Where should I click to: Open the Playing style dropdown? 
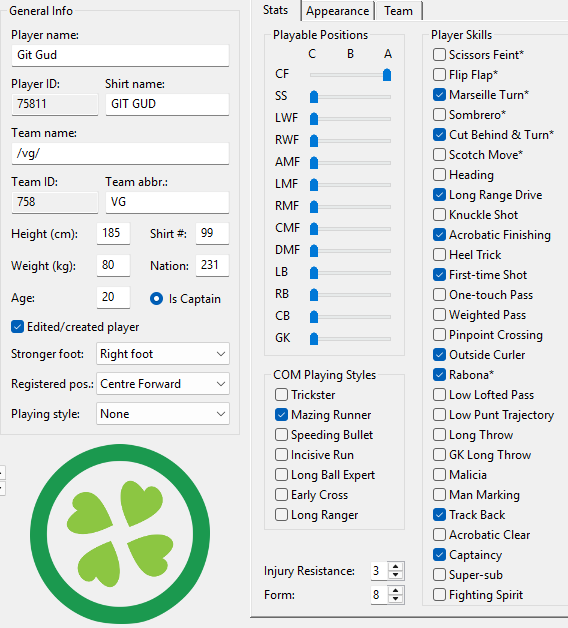click(163, 414)
